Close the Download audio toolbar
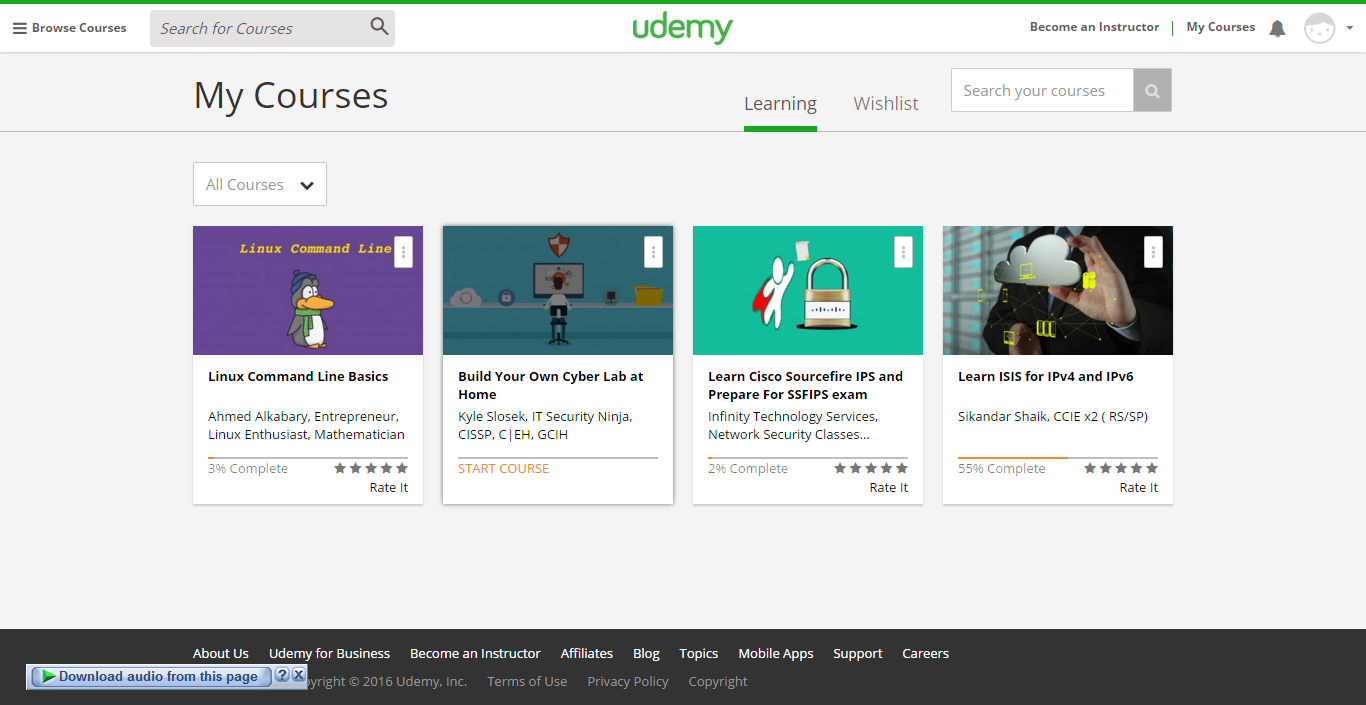 298,676
